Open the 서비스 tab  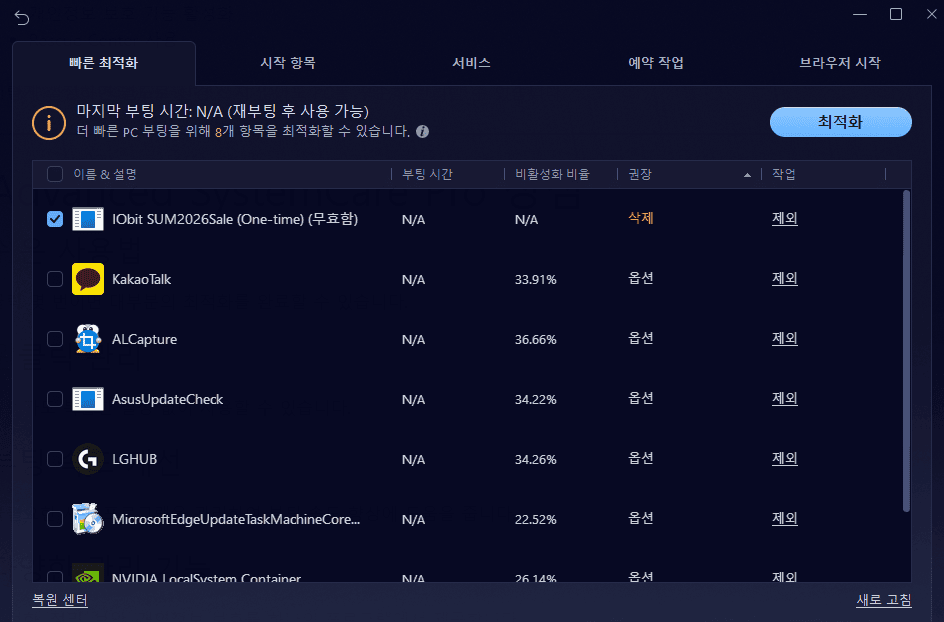click(x=471, y=63)
